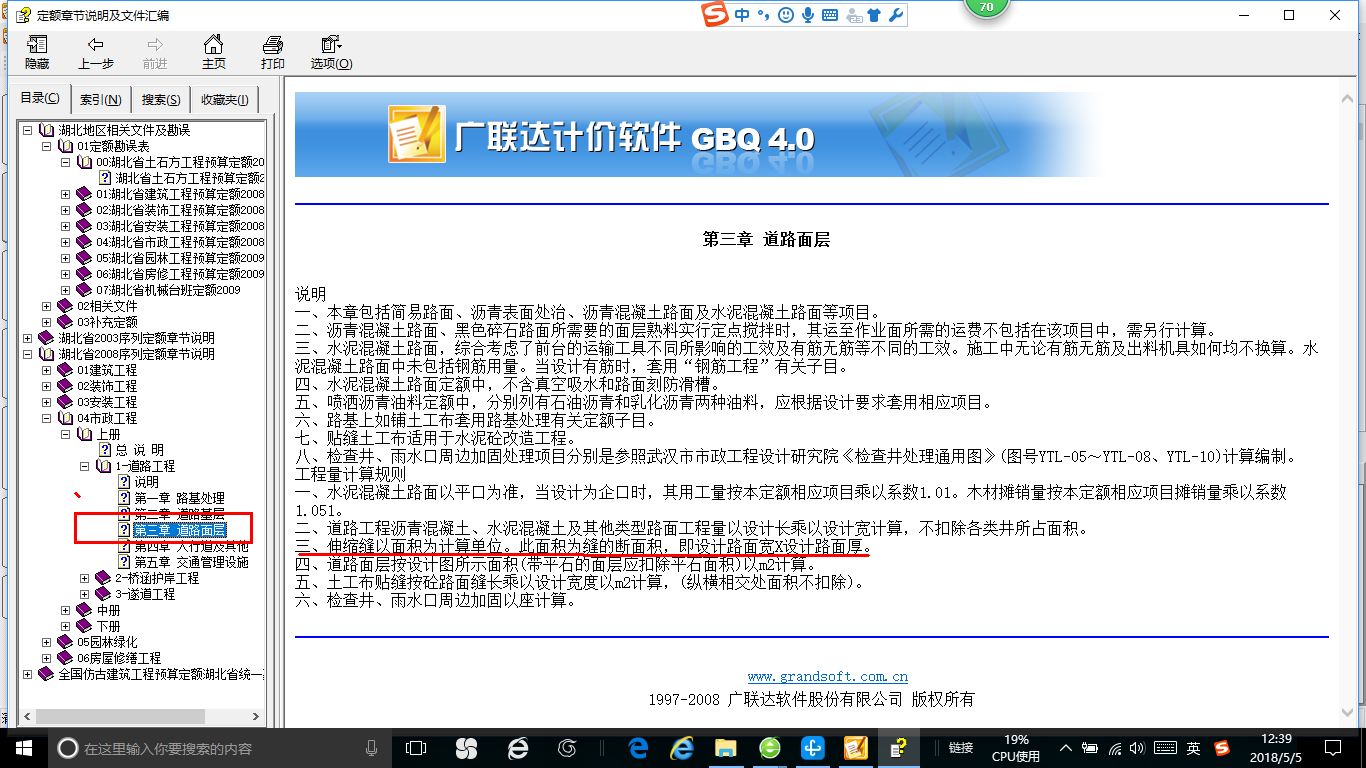1366x768 pixels.
Task: Collapse the 1-道路工程 node
Action: pyautogui.click(x=85, y=466)
